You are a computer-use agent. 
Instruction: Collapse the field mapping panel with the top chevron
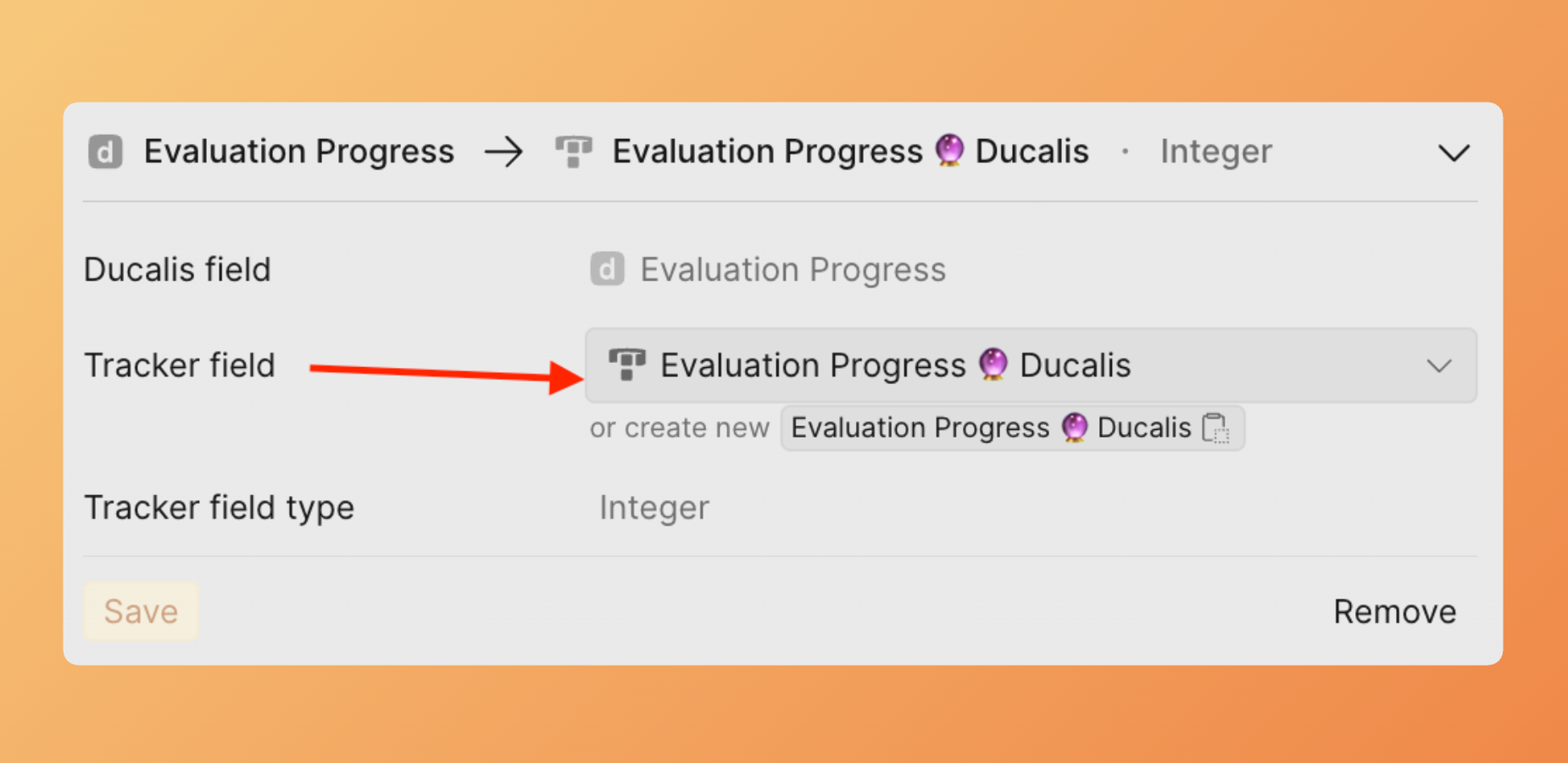[1454, 153]
